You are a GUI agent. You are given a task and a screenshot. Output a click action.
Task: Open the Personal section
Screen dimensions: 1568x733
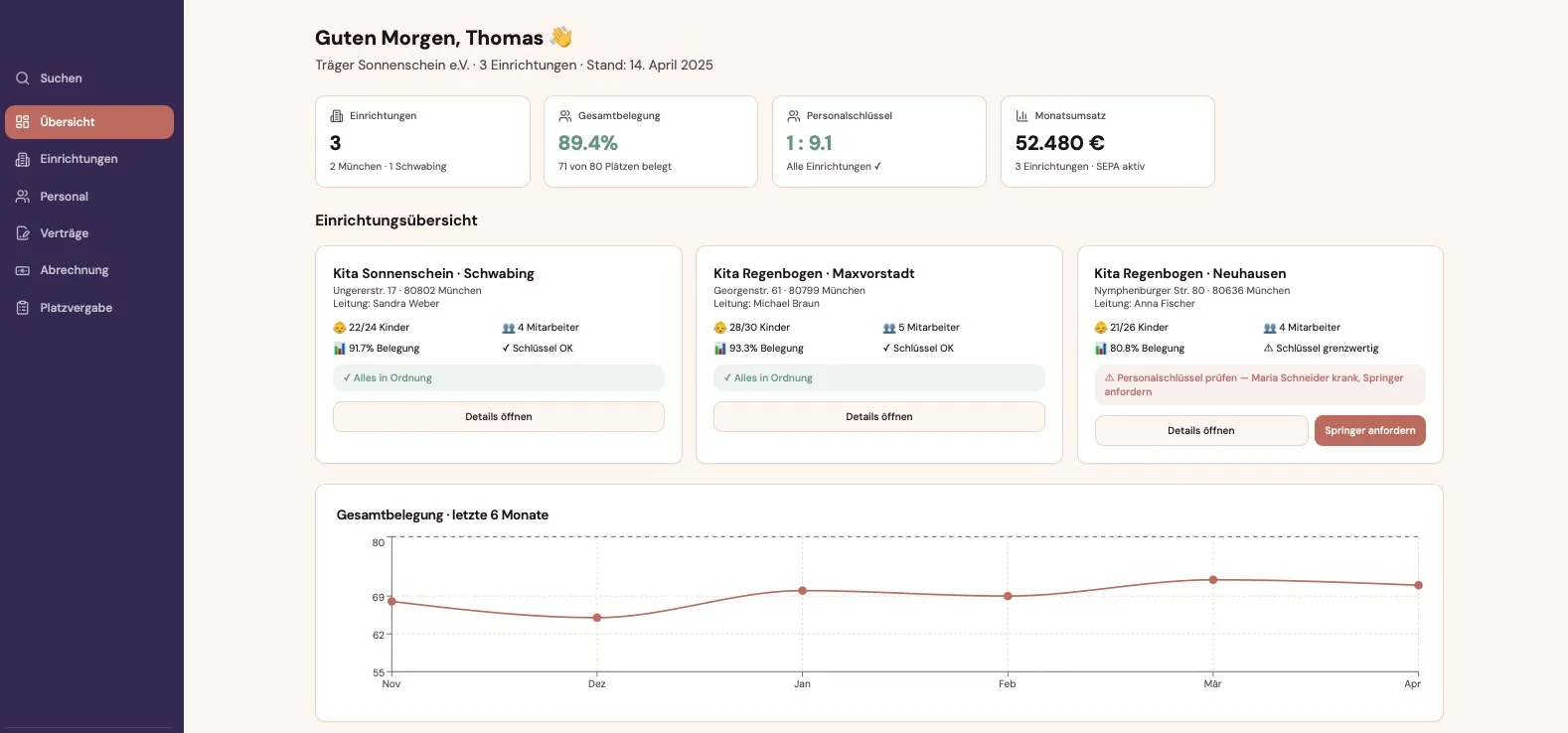click(89, 197)
